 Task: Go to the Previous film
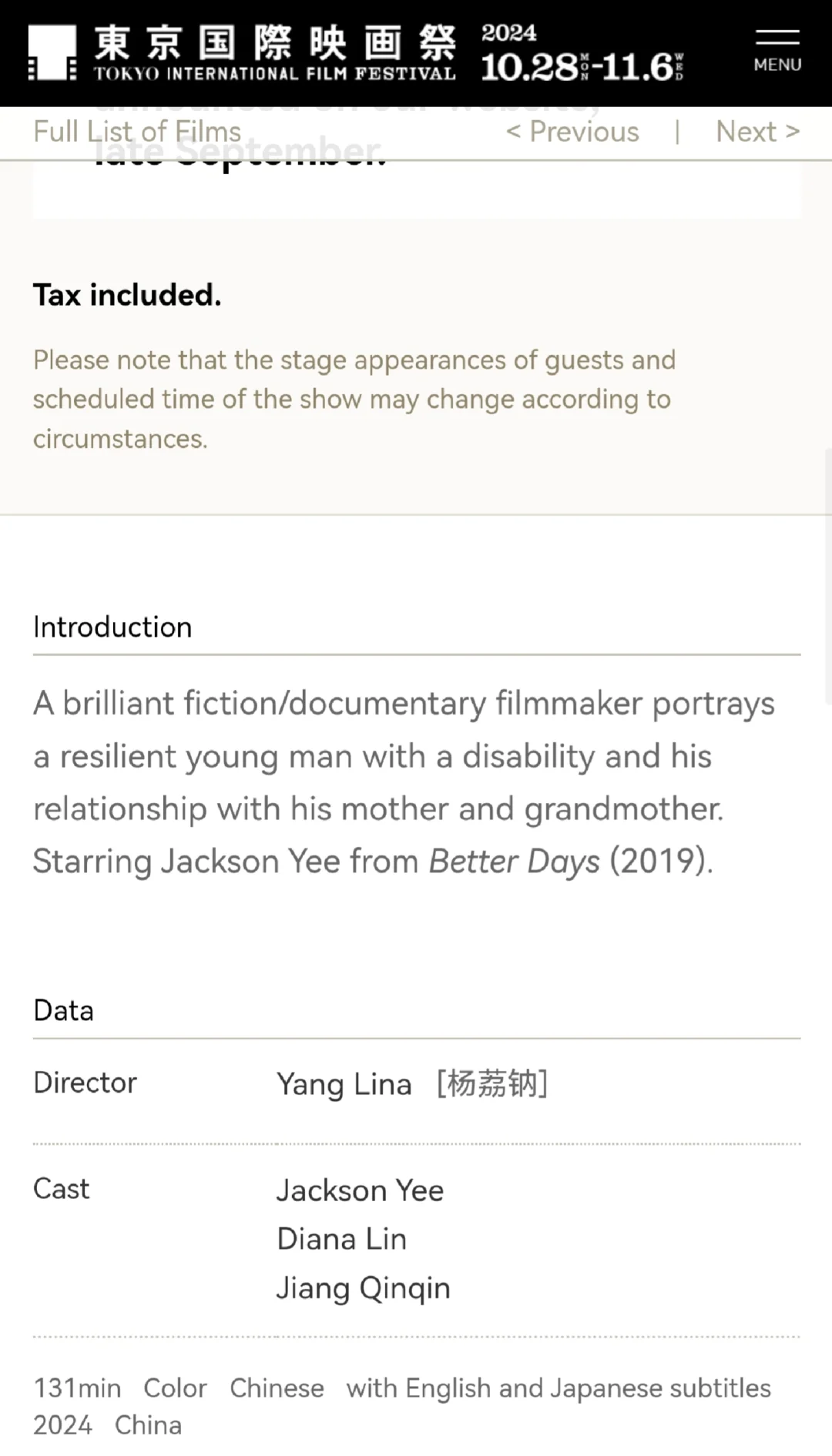572,132
